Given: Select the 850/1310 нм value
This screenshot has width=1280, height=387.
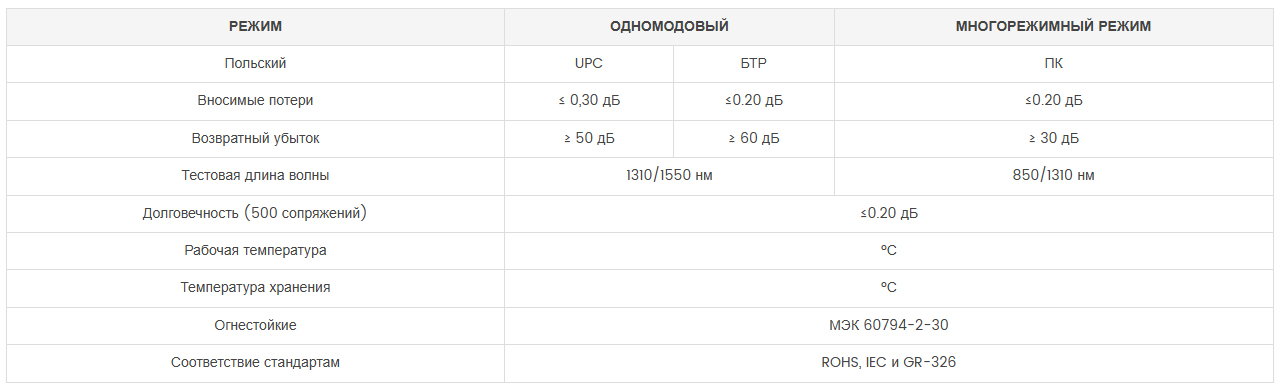Looking at the screenshot, I should 1053,175.
